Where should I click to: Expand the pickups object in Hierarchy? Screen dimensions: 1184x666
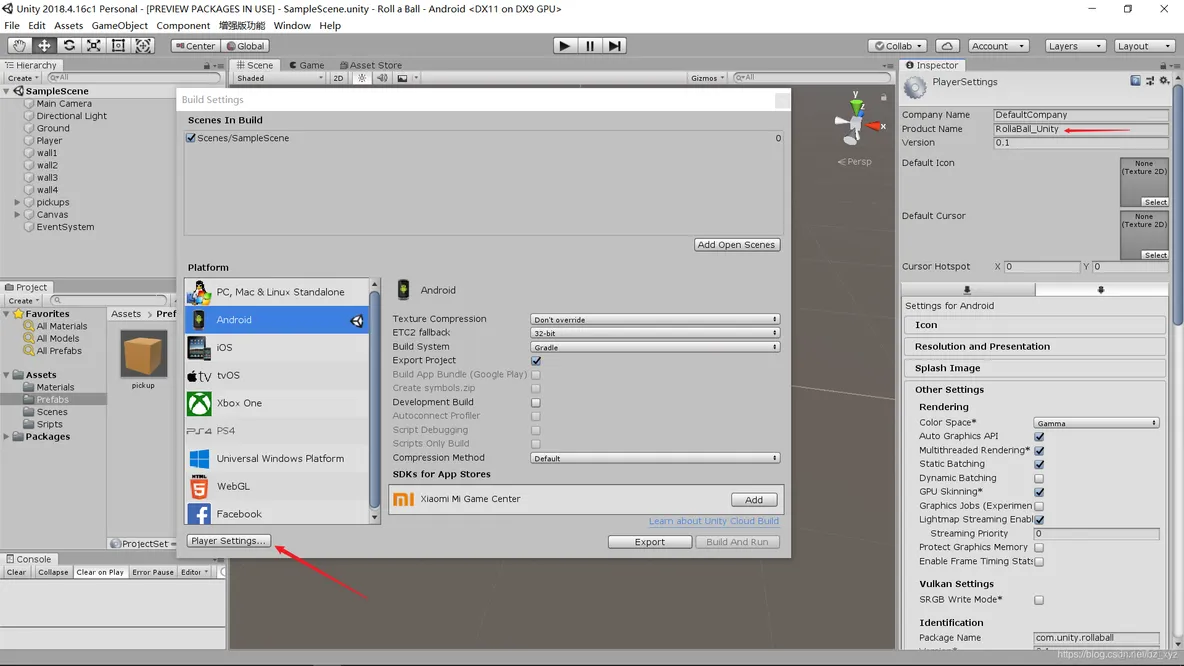coord(17,202)
